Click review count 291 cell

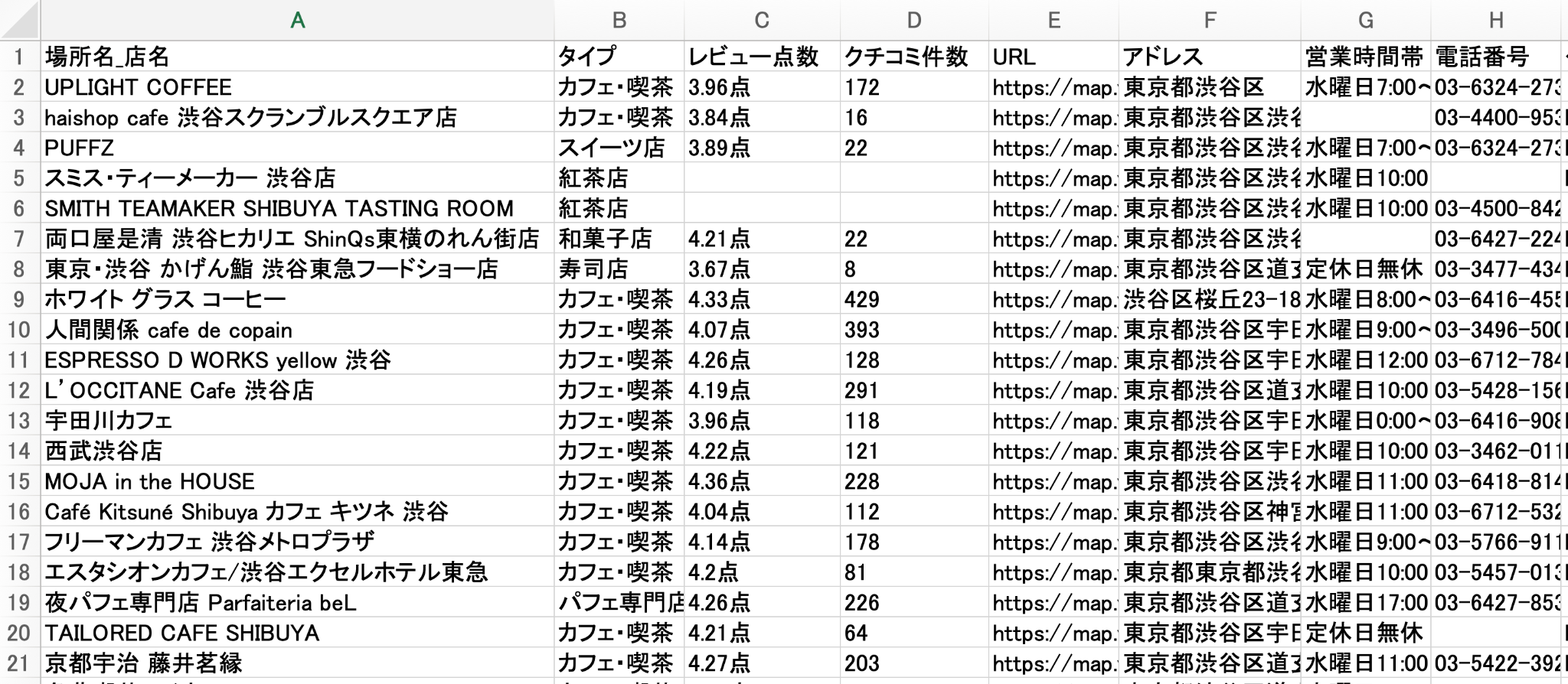[914, 390]
